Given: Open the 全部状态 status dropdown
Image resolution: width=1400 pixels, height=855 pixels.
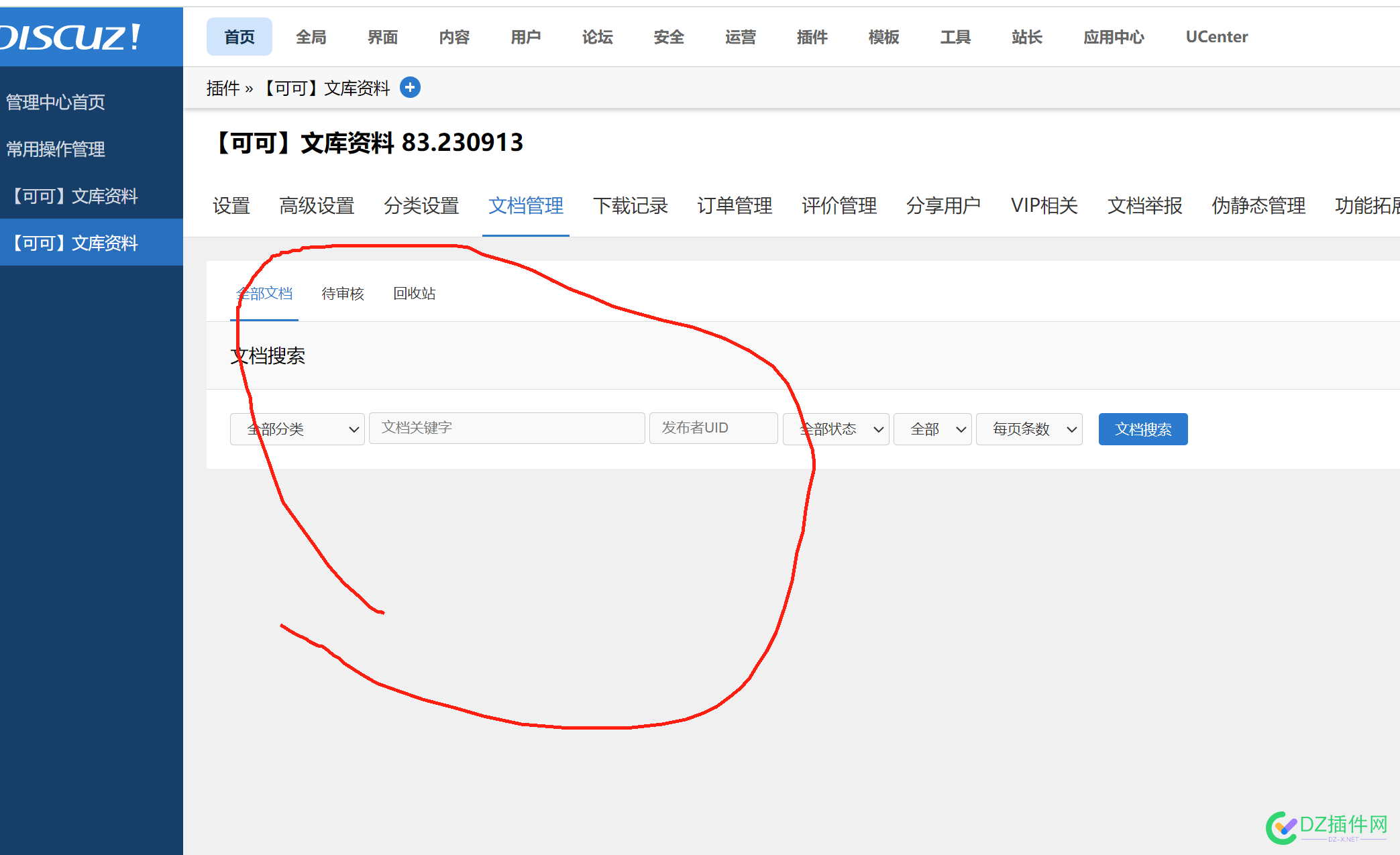Looking at the screenshot, I should 835,429.
